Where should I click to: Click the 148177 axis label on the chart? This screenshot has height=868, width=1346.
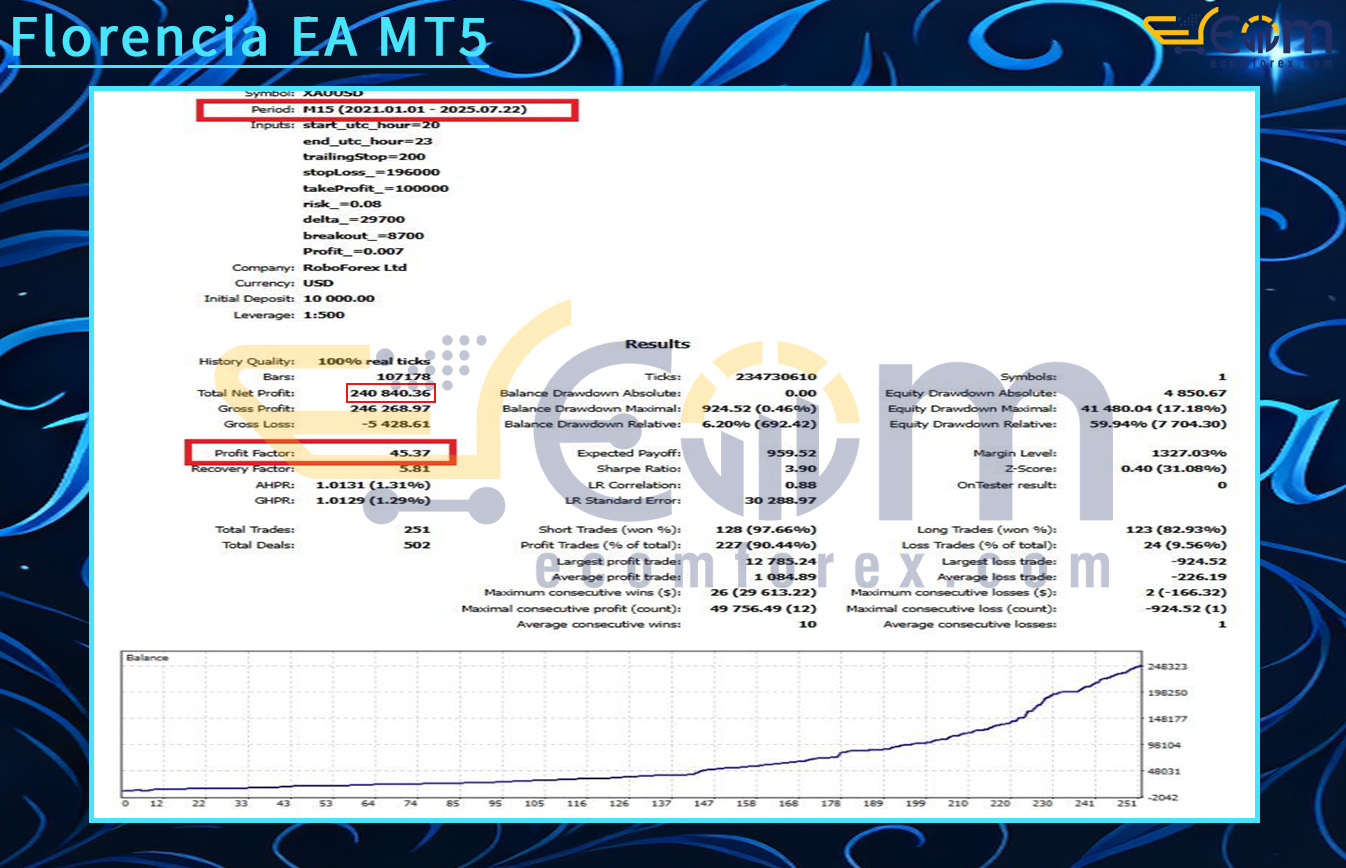(1169, 718)
